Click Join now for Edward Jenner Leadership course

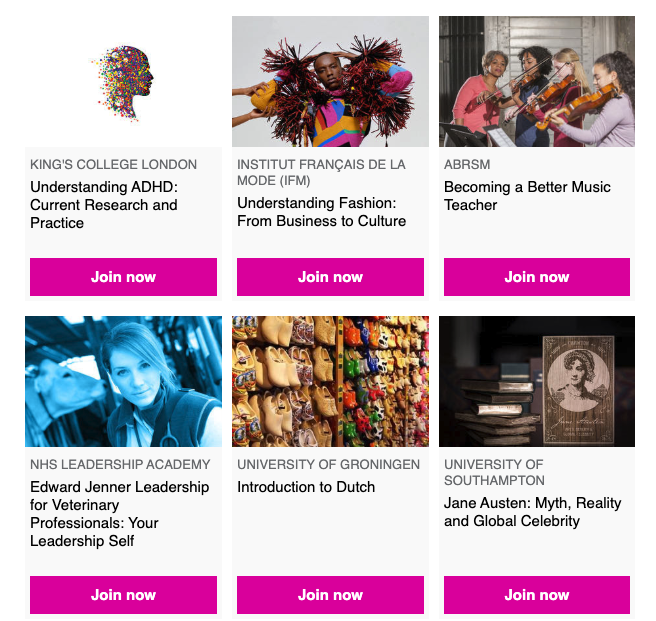click(x=123, y=595)
